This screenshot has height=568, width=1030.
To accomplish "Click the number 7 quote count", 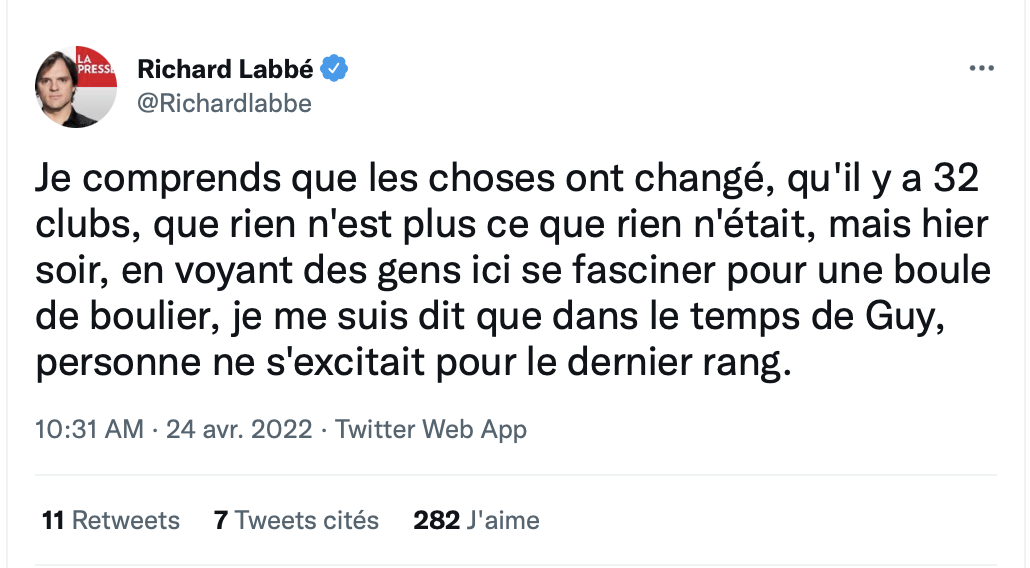I will (x=221, y=520).
